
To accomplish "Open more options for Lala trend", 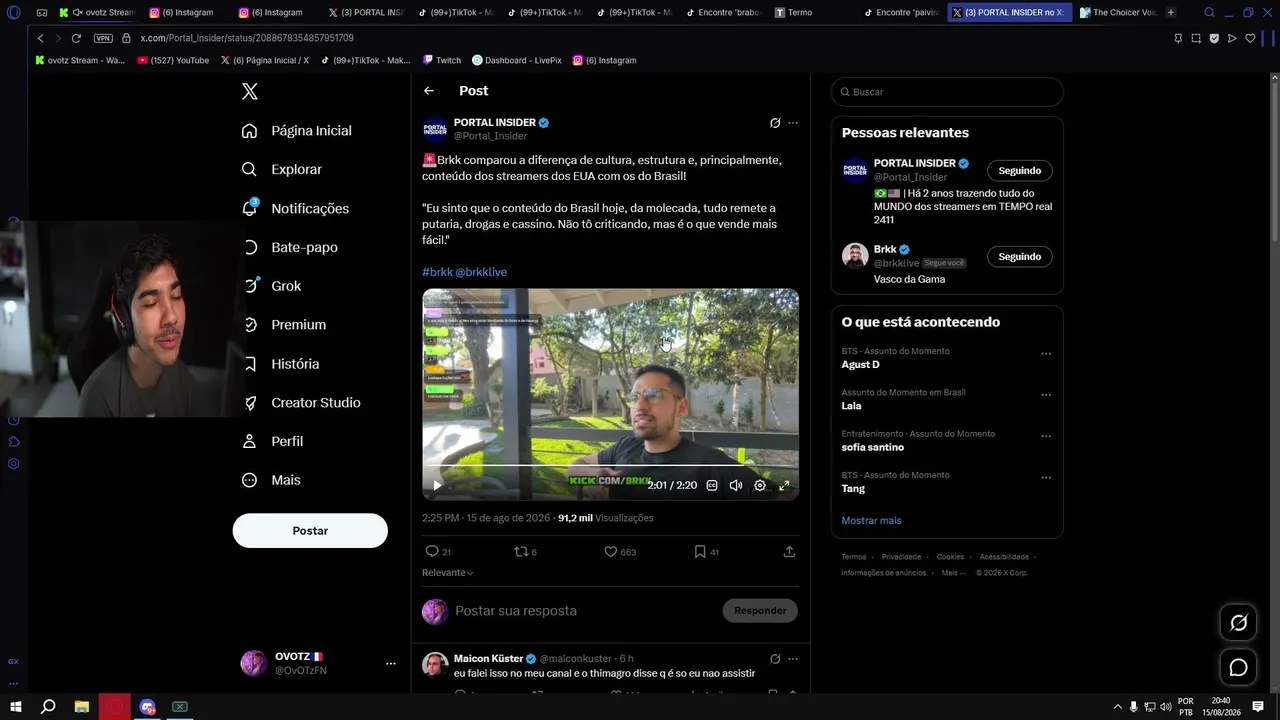I will 1046,395.
